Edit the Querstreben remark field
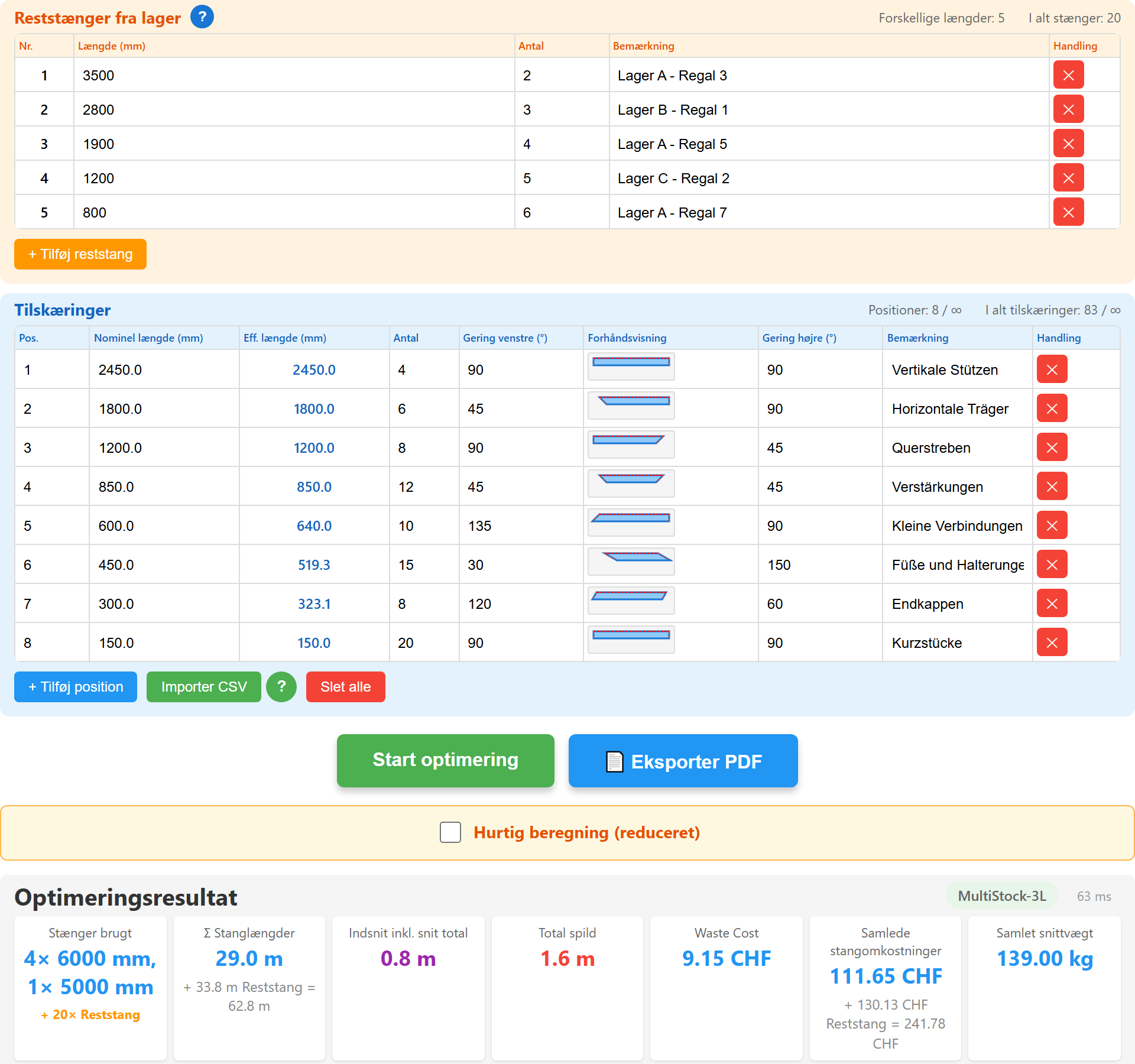The height and width of the screenshot is (1064, 1135). click(x=958, y=447)
